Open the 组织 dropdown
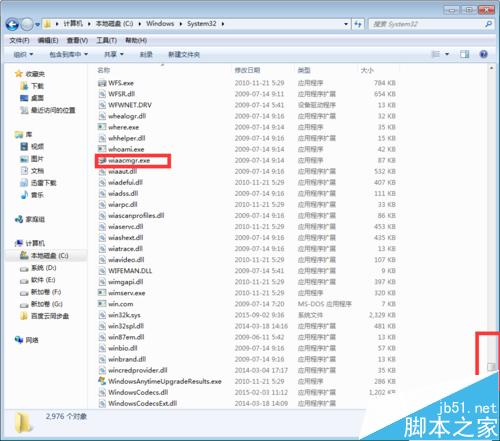The image size is (500, 441). pos(23,54)
